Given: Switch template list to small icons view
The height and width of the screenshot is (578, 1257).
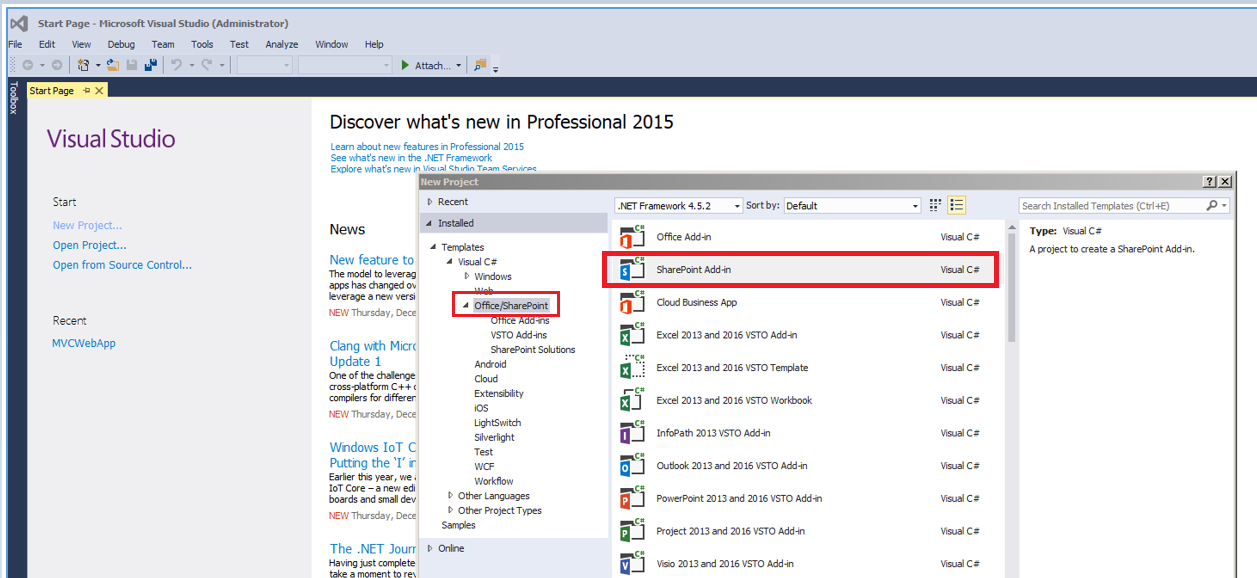Looking at the screenshot, I should pos(936,205).
